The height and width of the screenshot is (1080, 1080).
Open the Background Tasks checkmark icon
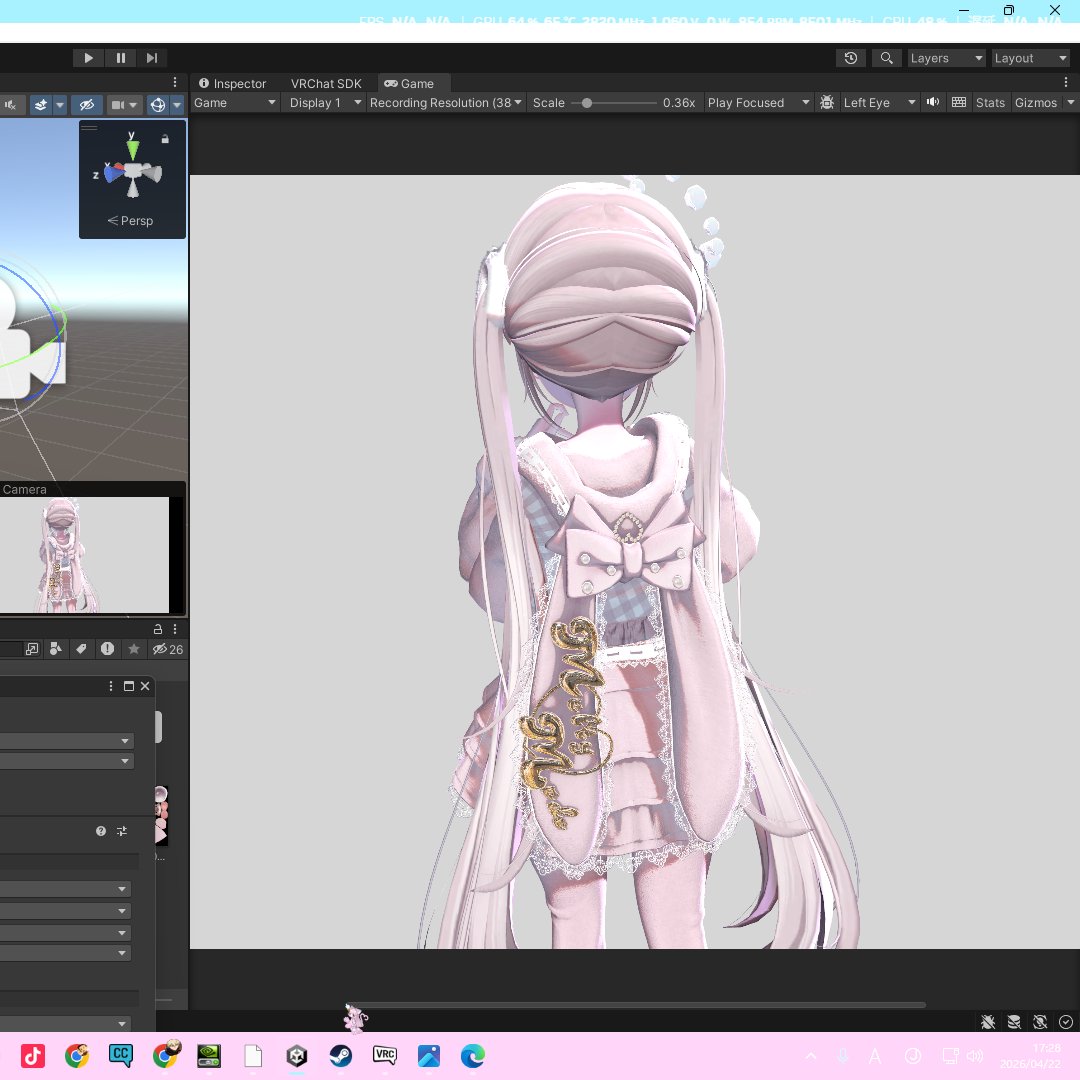(1066, 1022)
